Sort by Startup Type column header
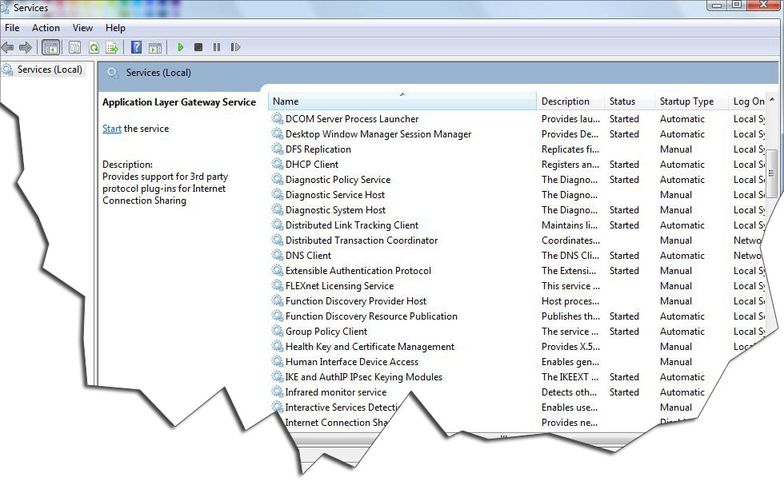 pyautogui.click(x=686, y=101)
